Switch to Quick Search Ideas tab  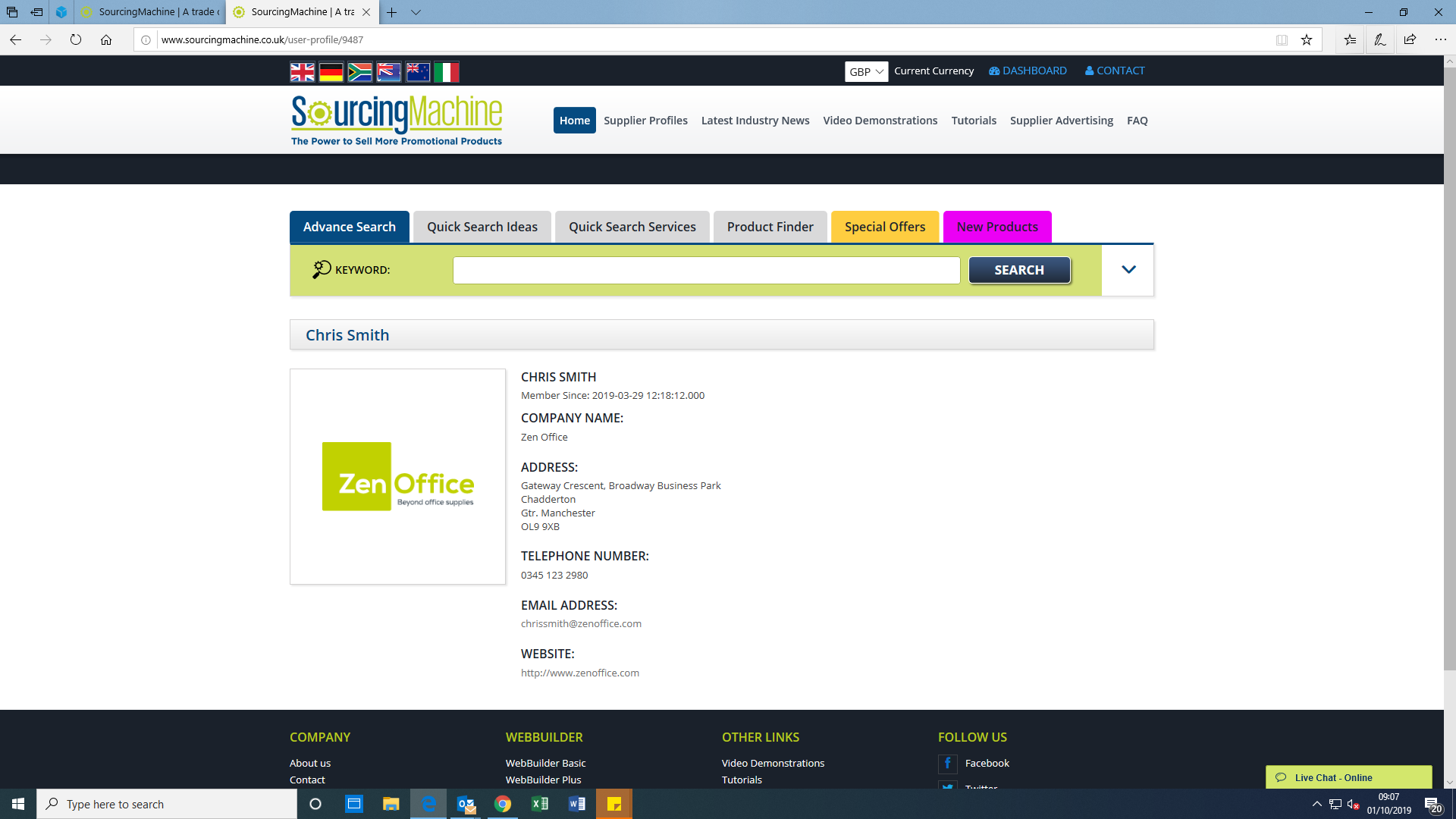(x=482, y=227)
